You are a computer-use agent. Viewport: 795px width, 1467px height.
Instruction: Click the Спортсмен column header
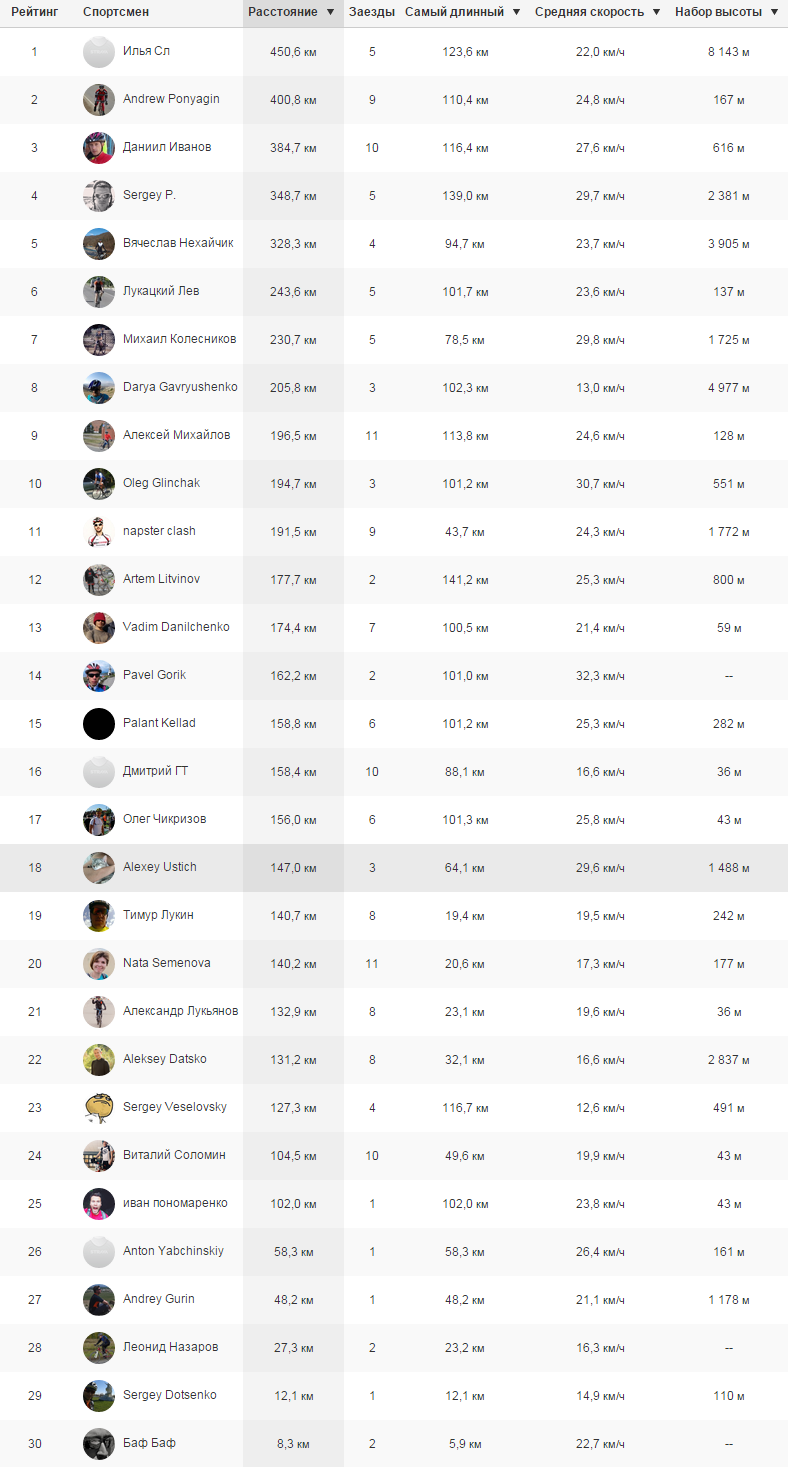(116, 13)
